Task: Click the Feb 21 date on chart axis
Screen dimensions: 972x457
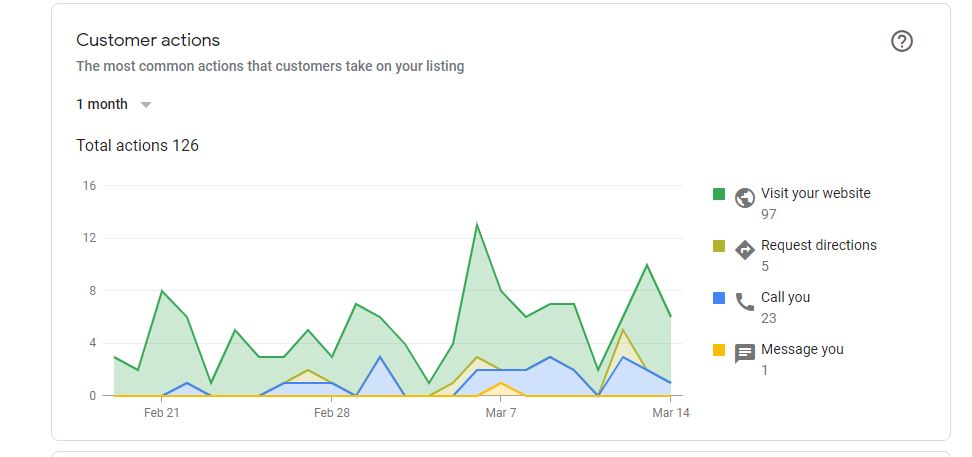Action: [160, 412]
